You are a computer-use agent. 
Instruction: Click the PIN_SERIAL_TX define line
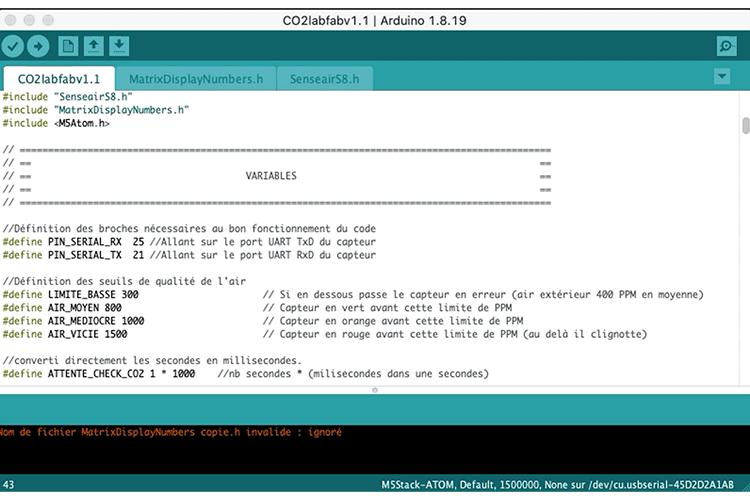point(189,255)
